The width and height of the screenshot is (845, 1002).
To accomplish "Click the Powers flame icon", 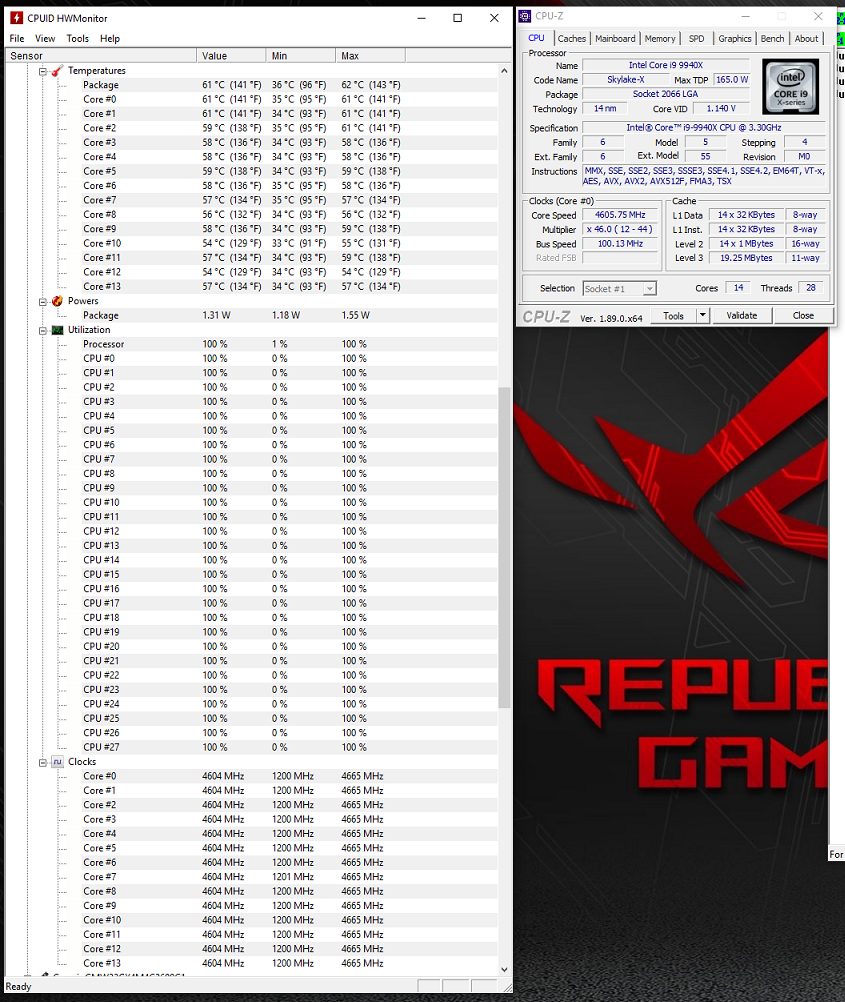I will click(x=58, y=300).
